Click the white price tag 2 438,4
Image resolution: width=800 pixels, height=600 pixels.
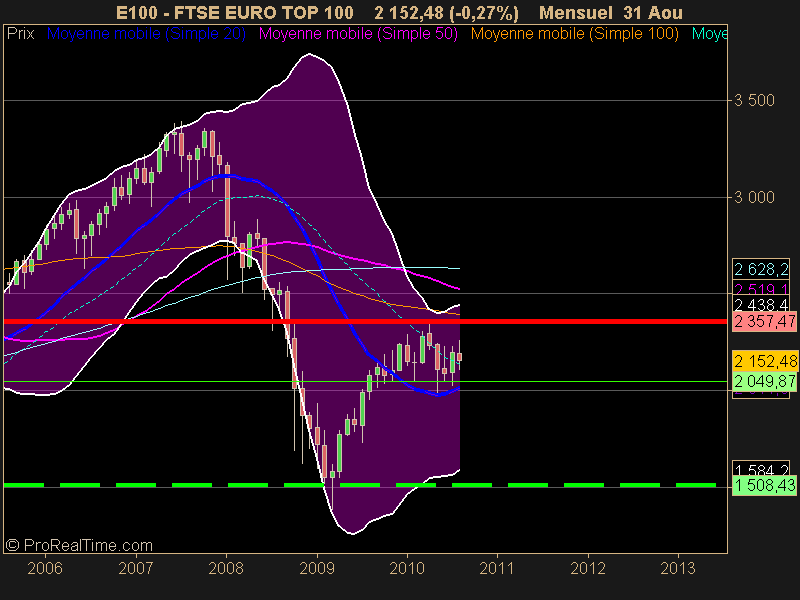[x=761, y=305]
